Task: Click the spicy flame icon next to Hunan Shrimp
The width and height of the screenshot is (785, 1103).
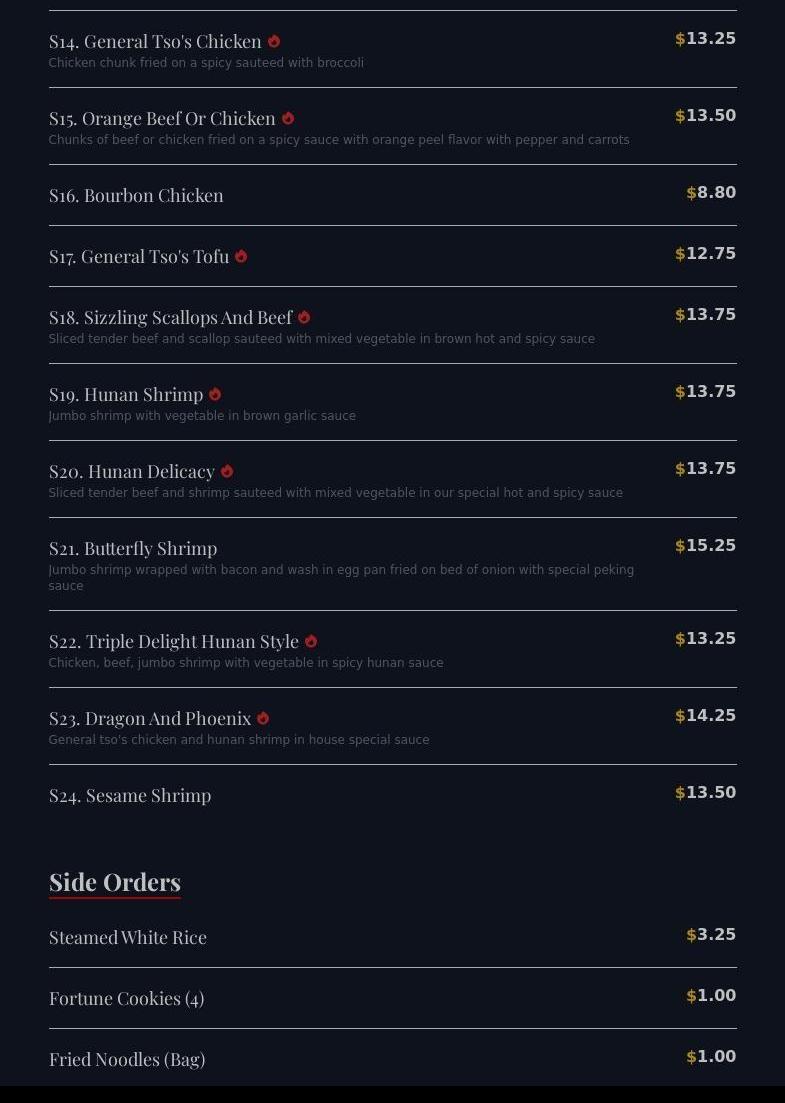Action: [x=215, y=395]
